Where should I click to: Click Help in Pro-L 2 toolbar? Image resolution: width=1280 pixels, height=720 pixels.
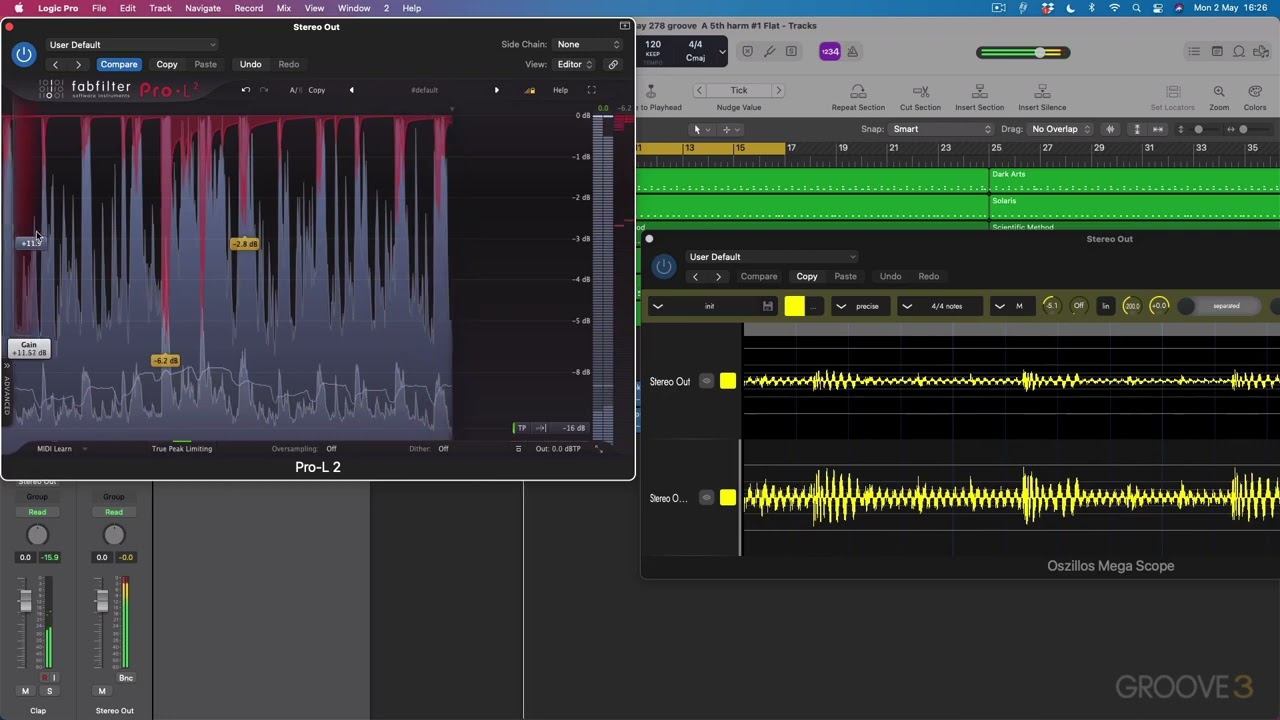(x=560, y=90)
